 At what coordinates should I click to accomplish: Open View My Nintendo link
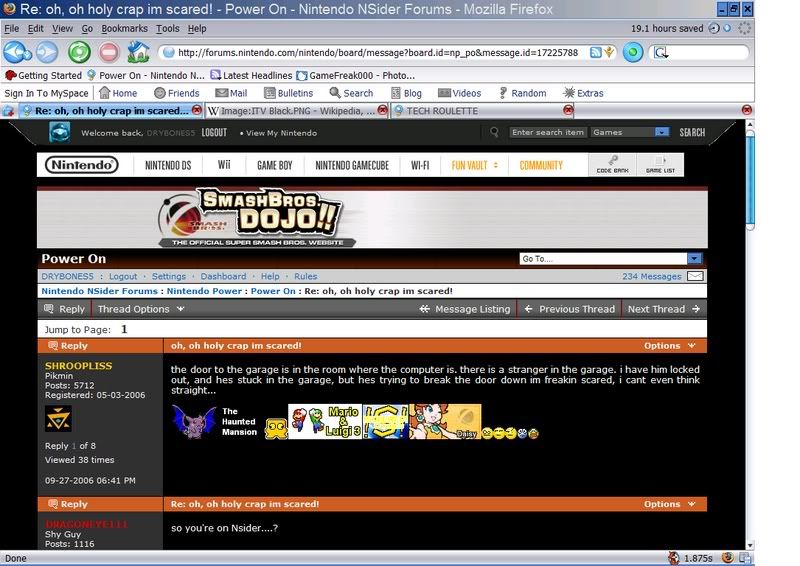pyautogui.click(x=281, y=133)
